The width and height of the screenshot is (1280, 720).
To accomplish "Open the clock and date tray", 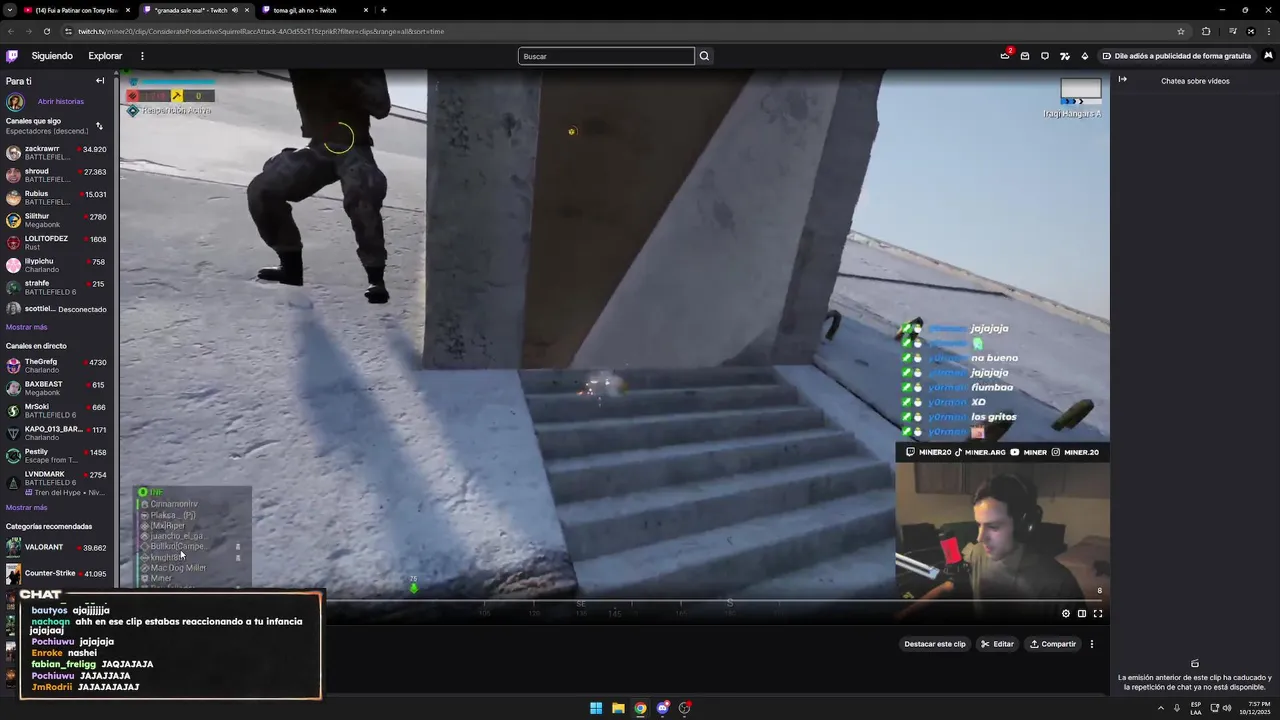I will pos(1256,708).
